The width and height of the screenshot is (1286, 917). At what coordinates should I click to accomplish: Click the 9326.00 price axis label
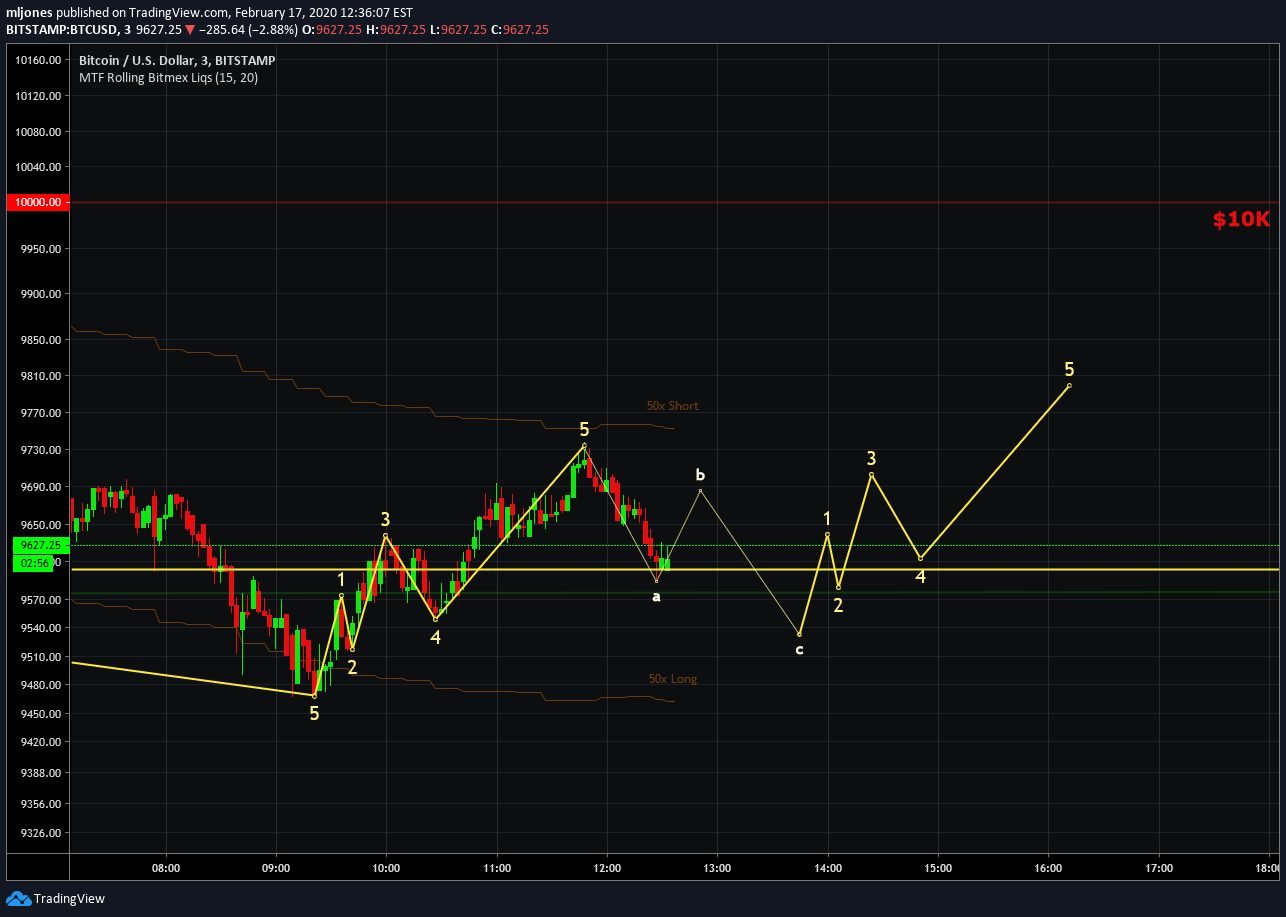tap(42, 833)
